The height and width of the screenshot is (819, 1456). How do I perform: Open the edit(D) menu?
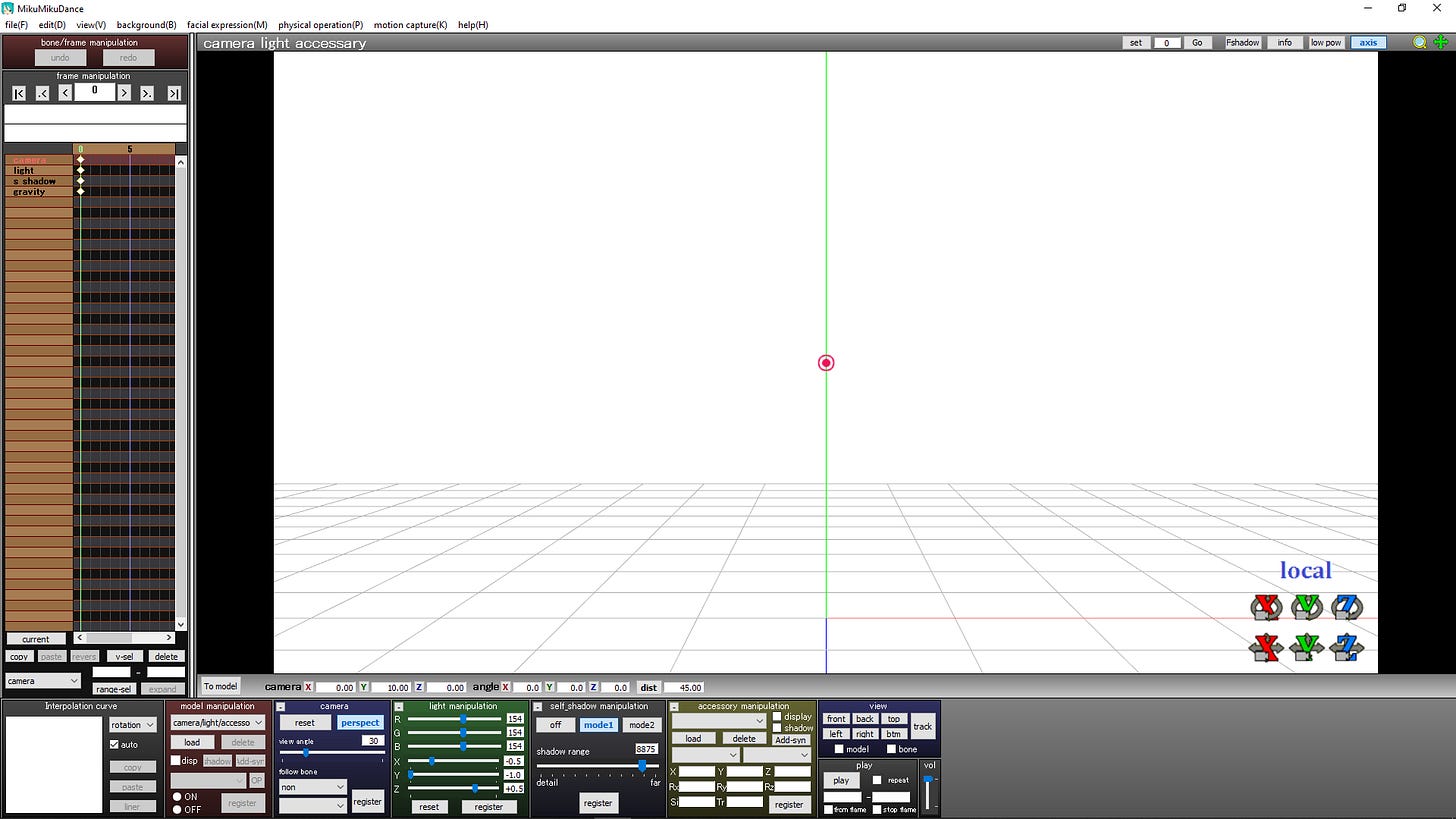pyautogui.click(x=52, y=25)
